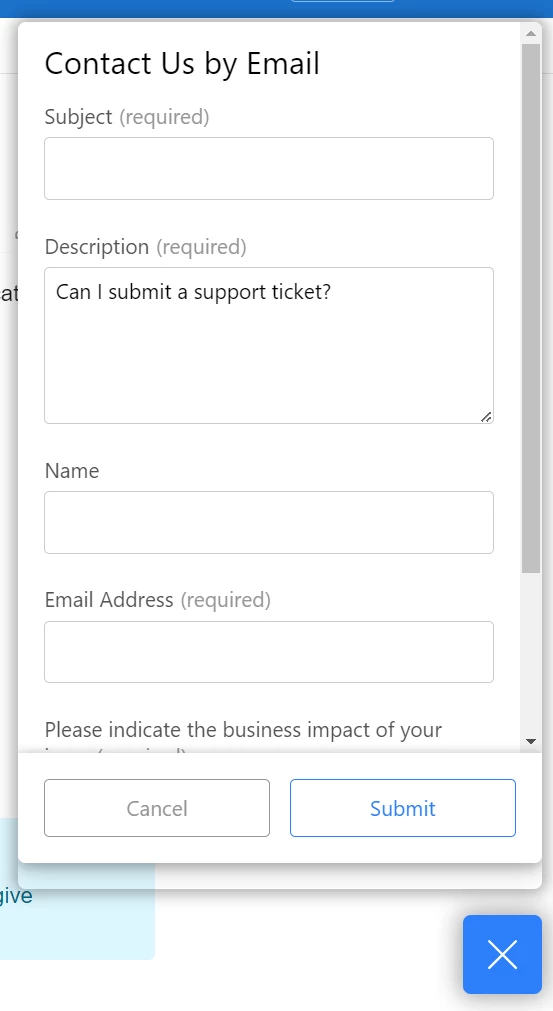The height and width of the screenshot is (1011, 553).
Task: Cancel the email contact form
Action: (157, 808)
